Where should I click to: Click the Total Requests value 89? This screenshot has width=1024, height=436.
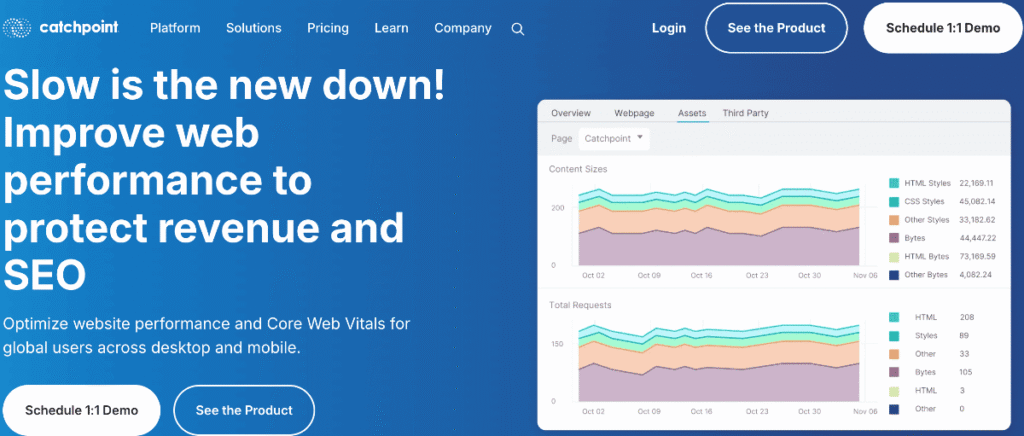[x=964, y=335]
